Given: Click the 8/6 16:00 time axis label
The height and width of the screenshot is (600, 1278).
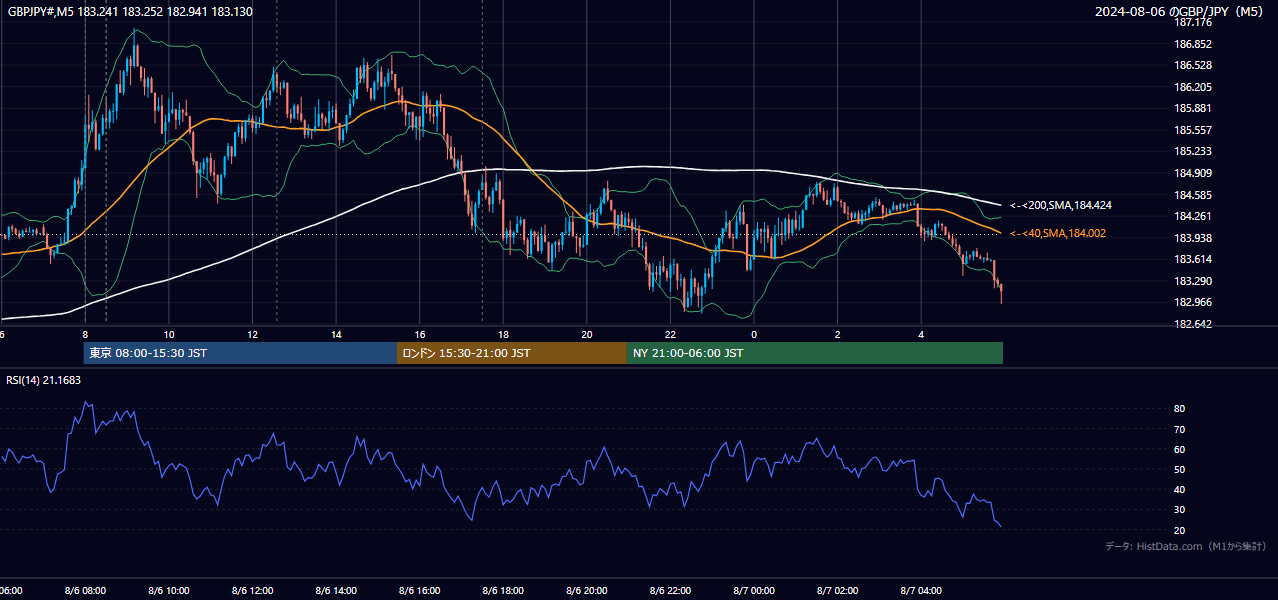Looking at the screenshot, I should point(420,591).
